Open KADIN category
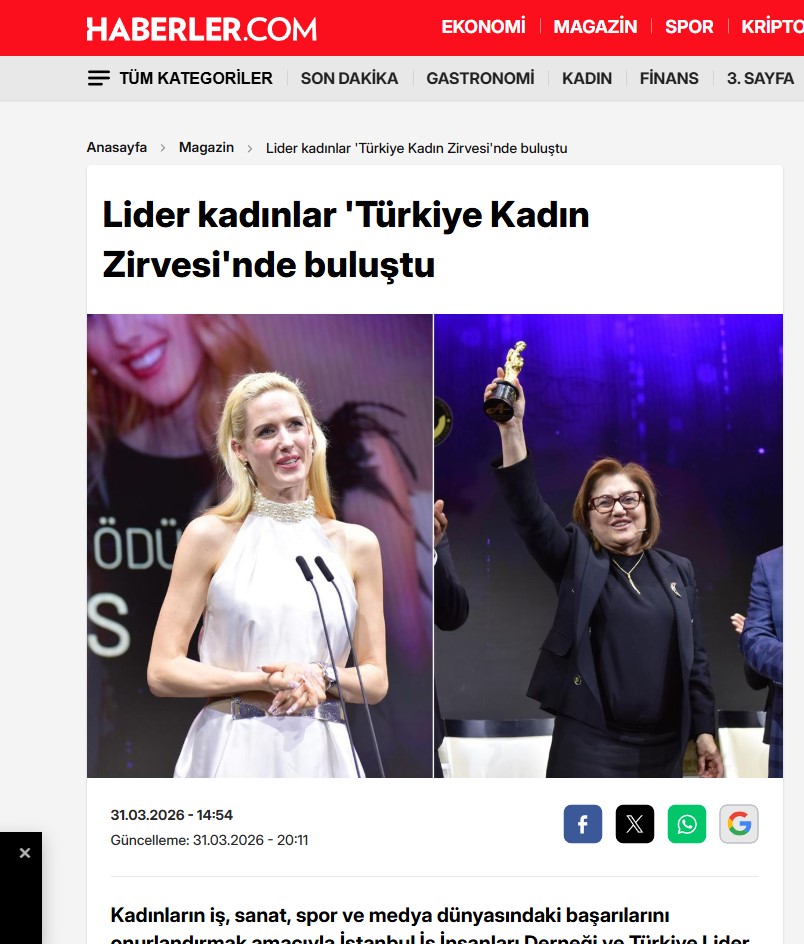The height and width of the screenshot is (944, 804). (587, 78)
